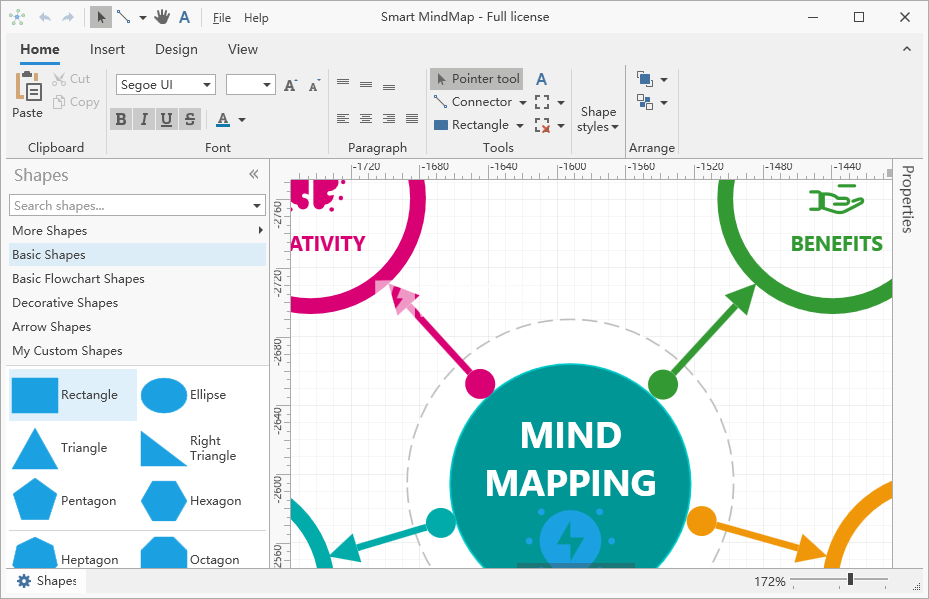Increase font size with larger A icon
The width and height of the screenshot is (929, 599).
pos(290,85)
